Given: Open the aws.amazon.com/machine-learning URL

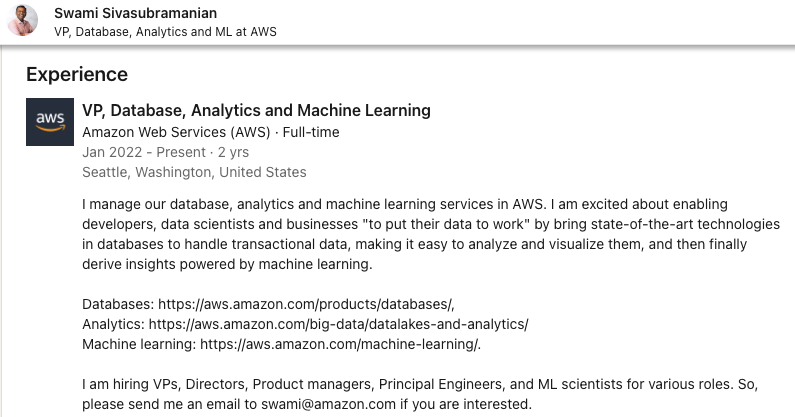Looking at the screenshot, I should [x=340, y=344].
